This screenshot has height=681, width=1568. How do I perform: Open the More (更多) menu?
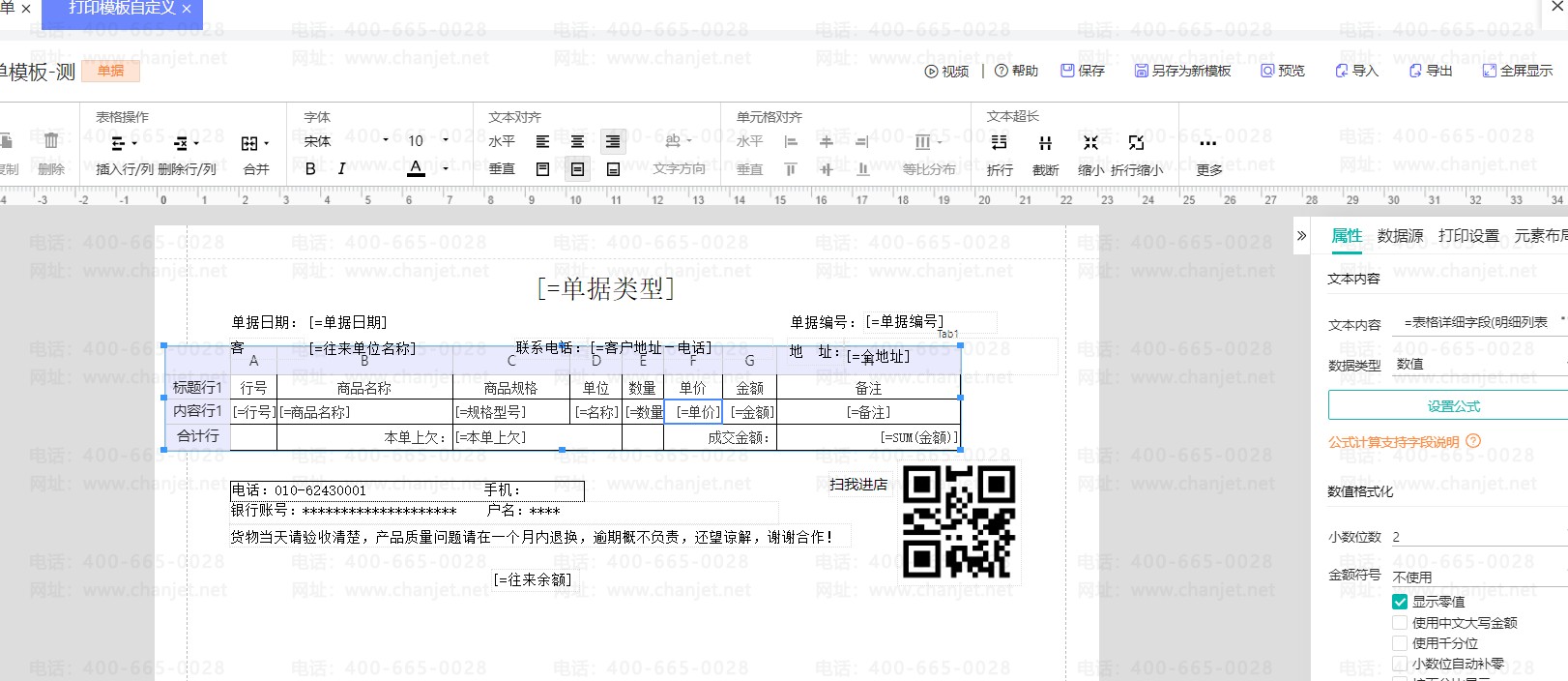point(1208,154)
